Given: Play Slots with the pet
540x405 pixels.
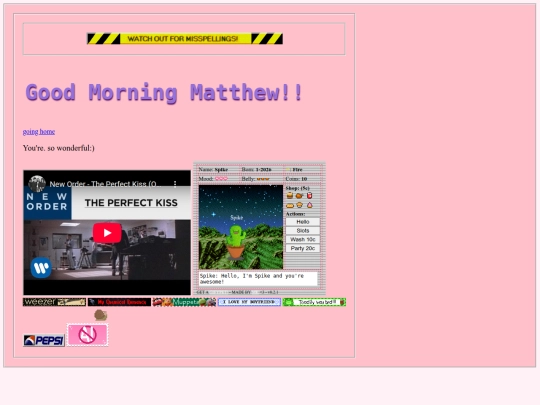Looking at the screenshot, I should (303, 231).
